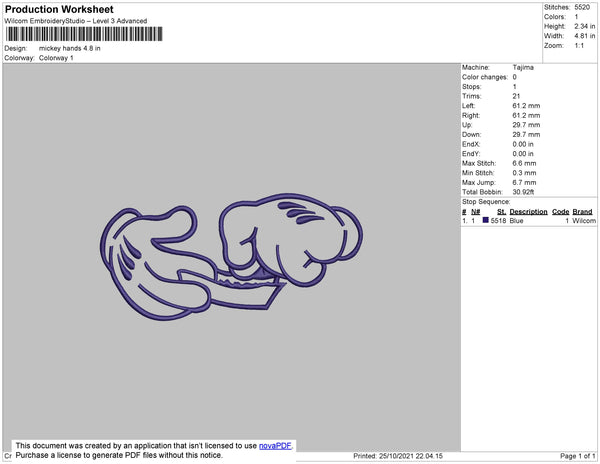Click the 'Stop Sequence:' heading
Image resolution: width=600 pixels, height=464 pixels.
pos(486,202)
